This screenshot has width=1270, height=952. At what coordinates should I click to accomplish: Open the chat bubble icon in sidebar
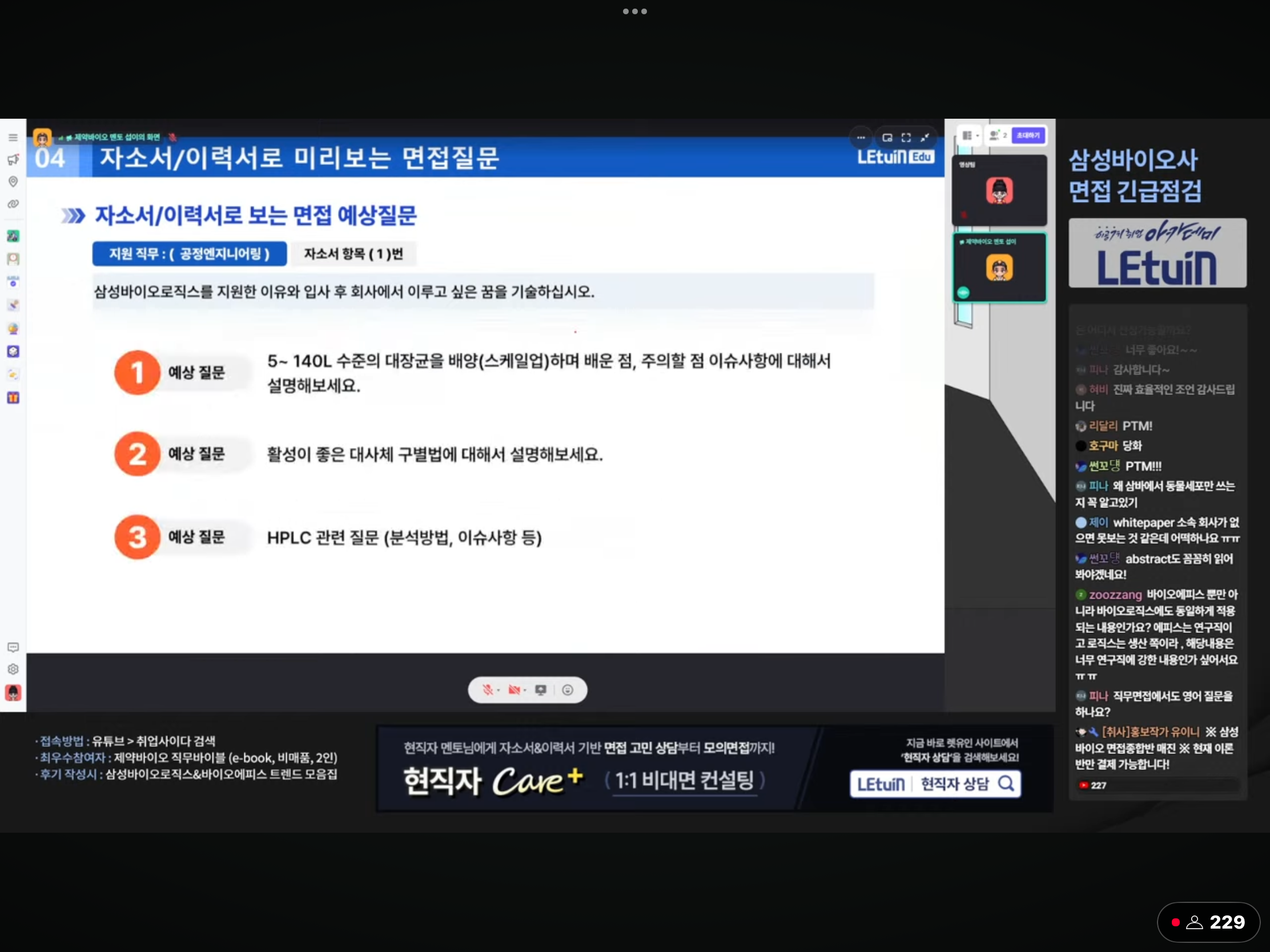click(13, 647)
